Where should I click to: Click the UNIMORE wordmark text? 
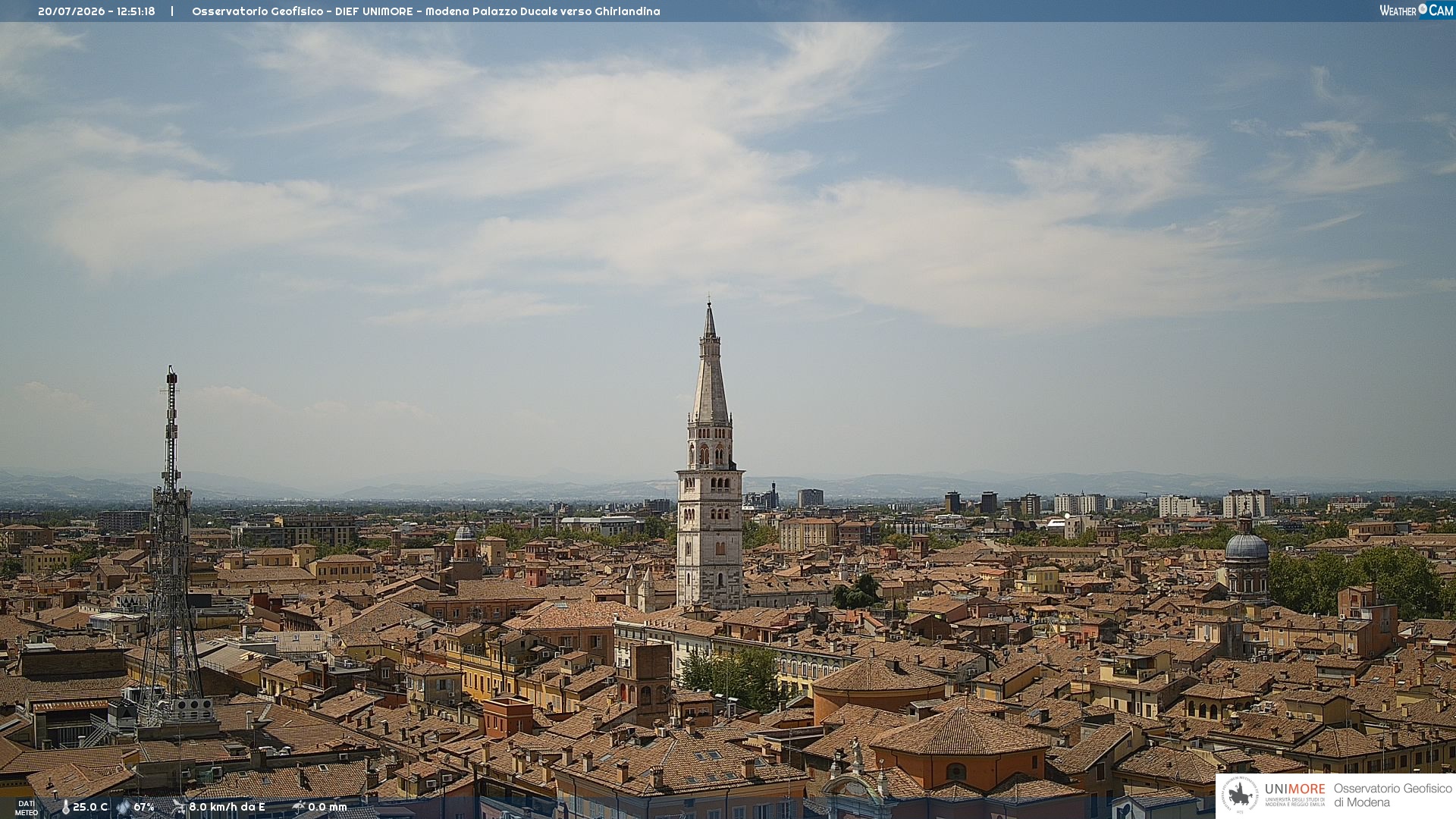pos(1295,789)
